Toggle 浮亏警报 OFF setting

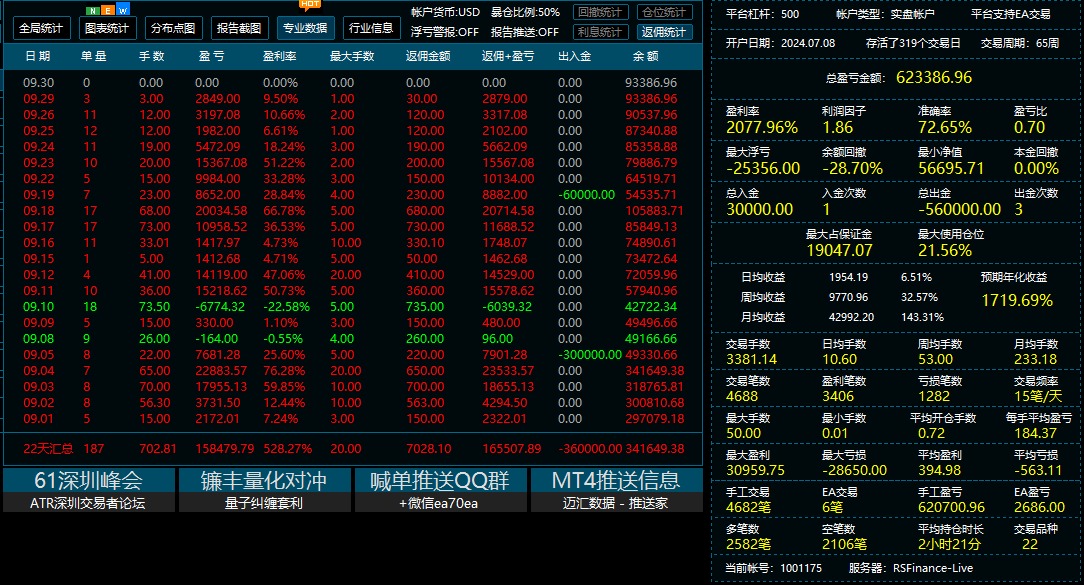click(x=445, y=32)
